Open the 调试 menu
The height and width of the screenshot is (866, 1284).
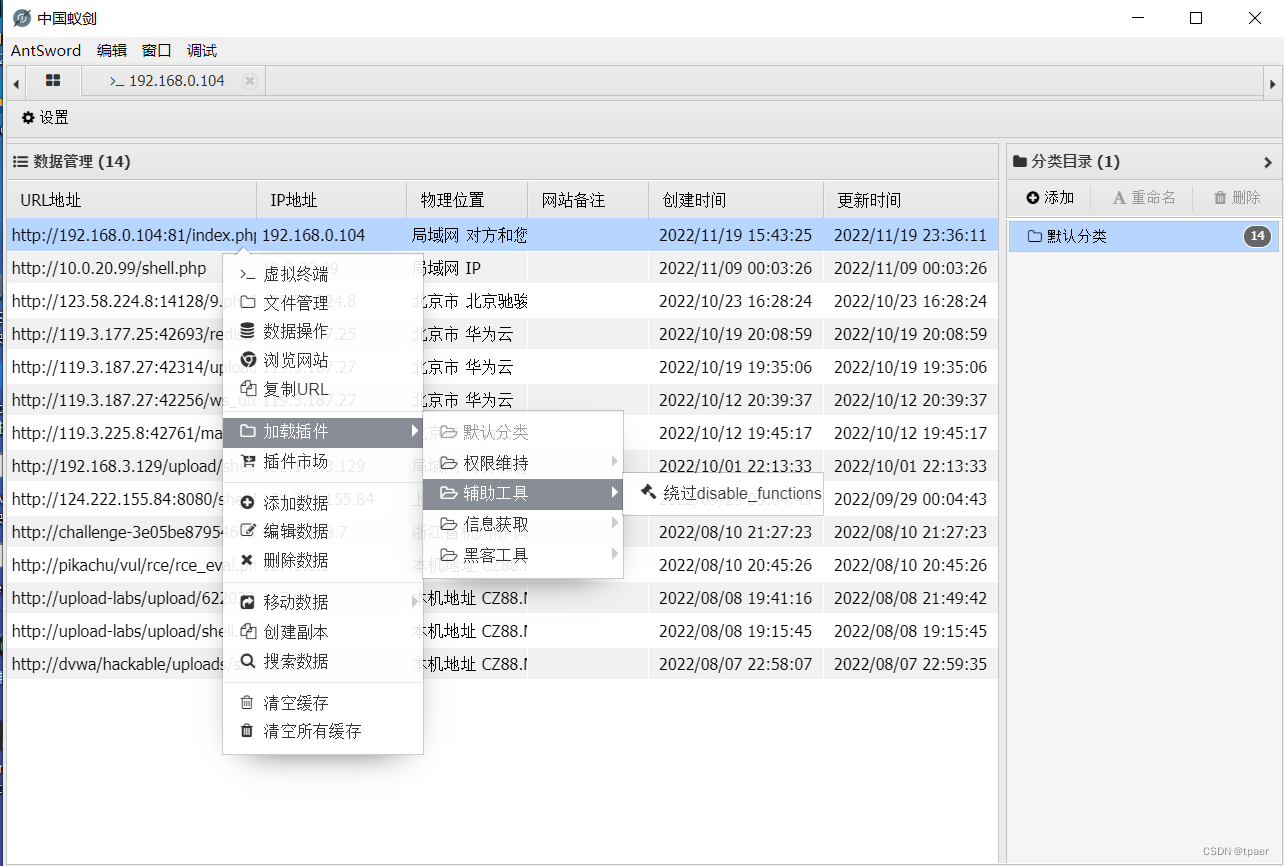pos(202,50)
